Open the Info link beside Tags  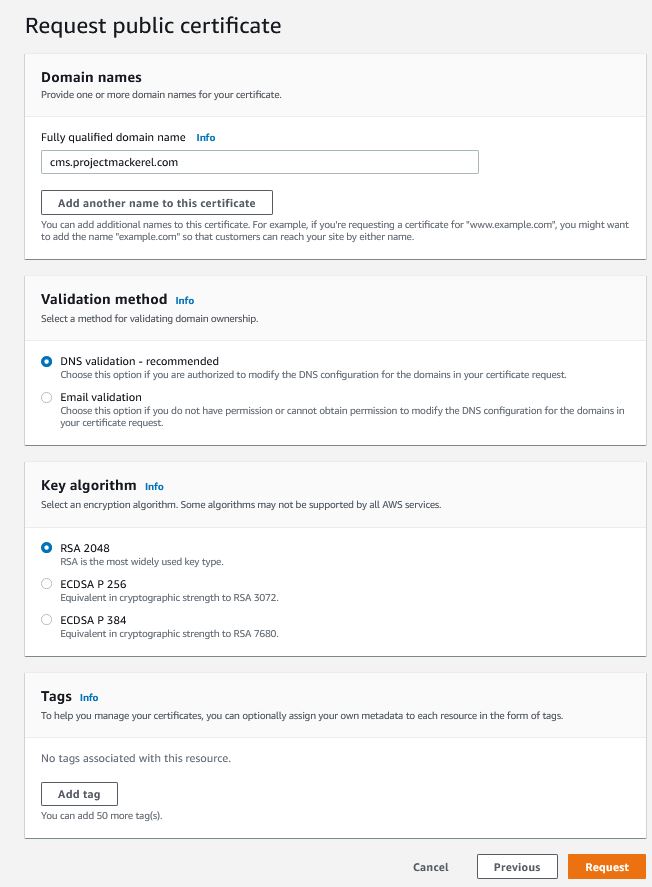coord(89,697)
